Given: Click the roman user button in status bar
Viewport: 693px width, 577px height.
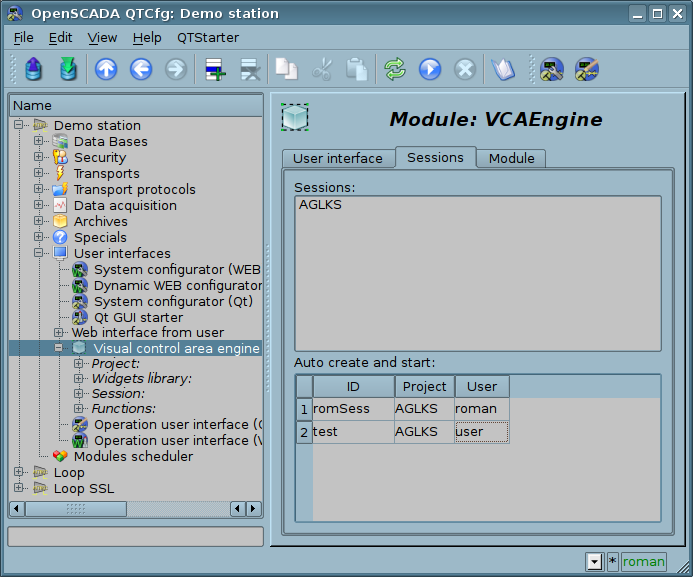Looking at the screenshot, I should [643, 562].
